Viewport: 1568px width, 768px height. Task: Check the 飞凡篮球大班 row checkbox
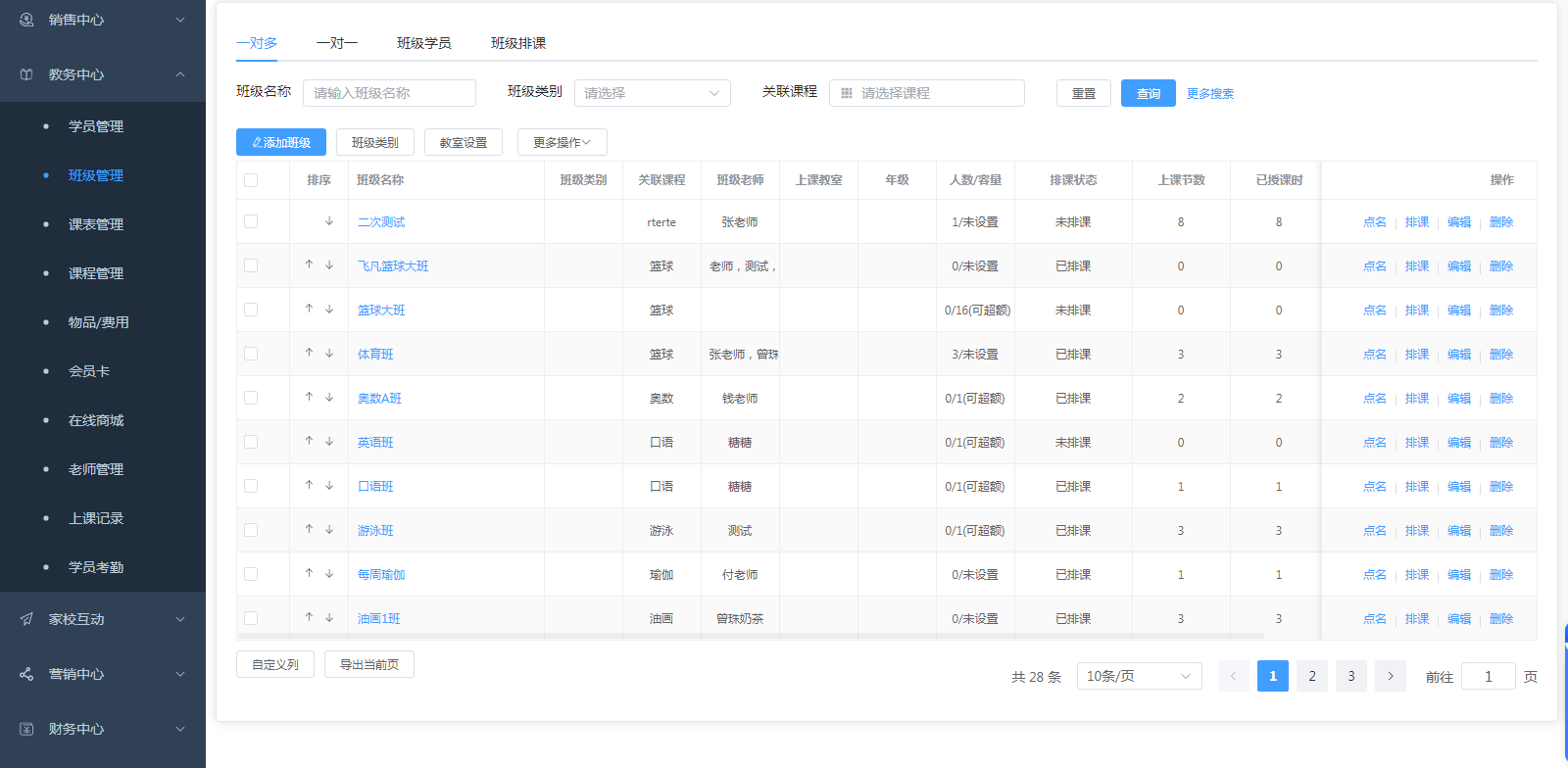point(251,265)
